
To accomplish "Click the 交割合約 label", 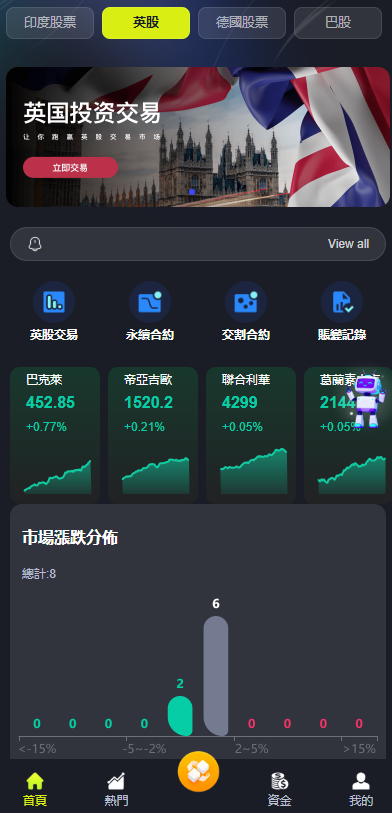I will (246, 335).
